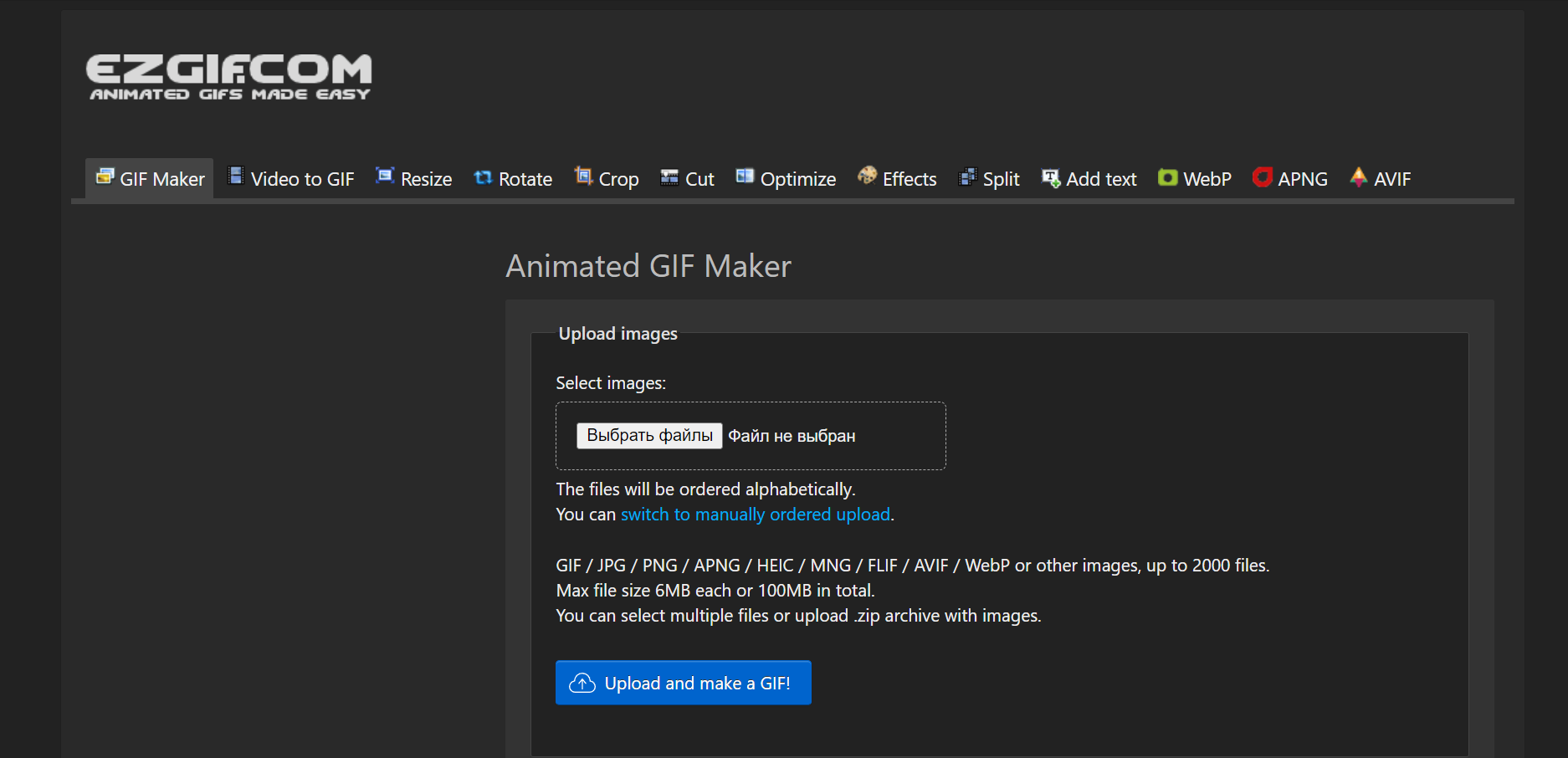Click the Effects palette icon

868,176
